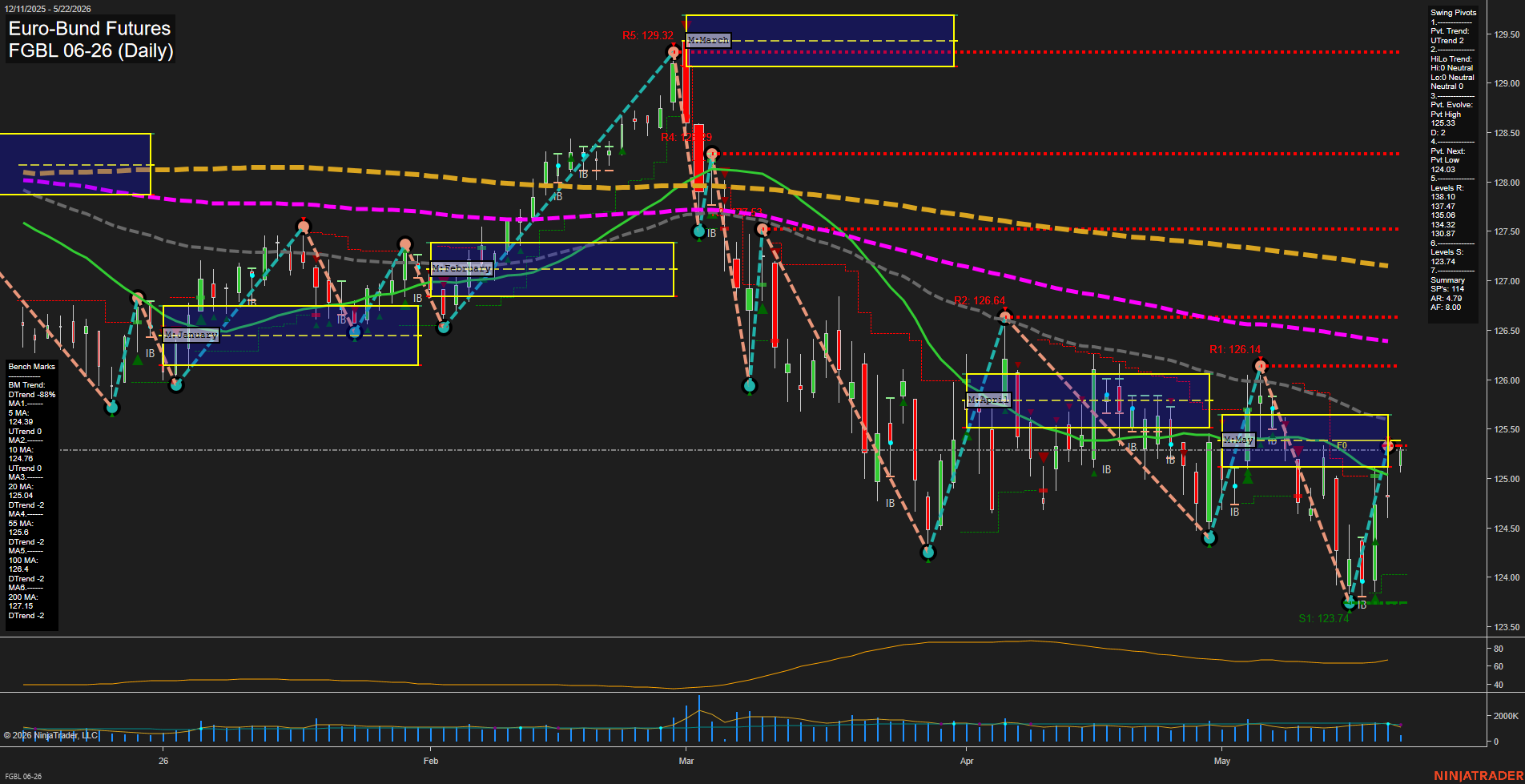Open the FGBL 06-26 tab at bottom left
The height and width of the screenshot is (784, 1525).
pos(23,777)
